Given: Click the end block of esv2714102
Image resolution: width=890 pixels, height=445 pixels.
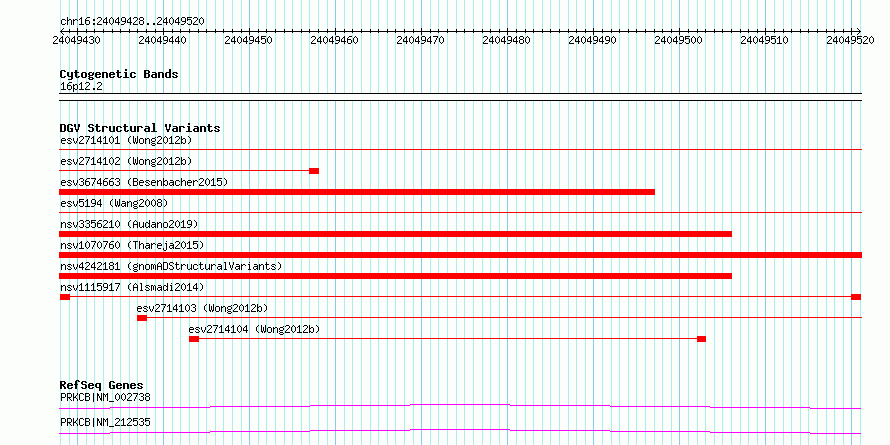Looking at the screenshot, I should pyautogui.click(x=314, y=171).
